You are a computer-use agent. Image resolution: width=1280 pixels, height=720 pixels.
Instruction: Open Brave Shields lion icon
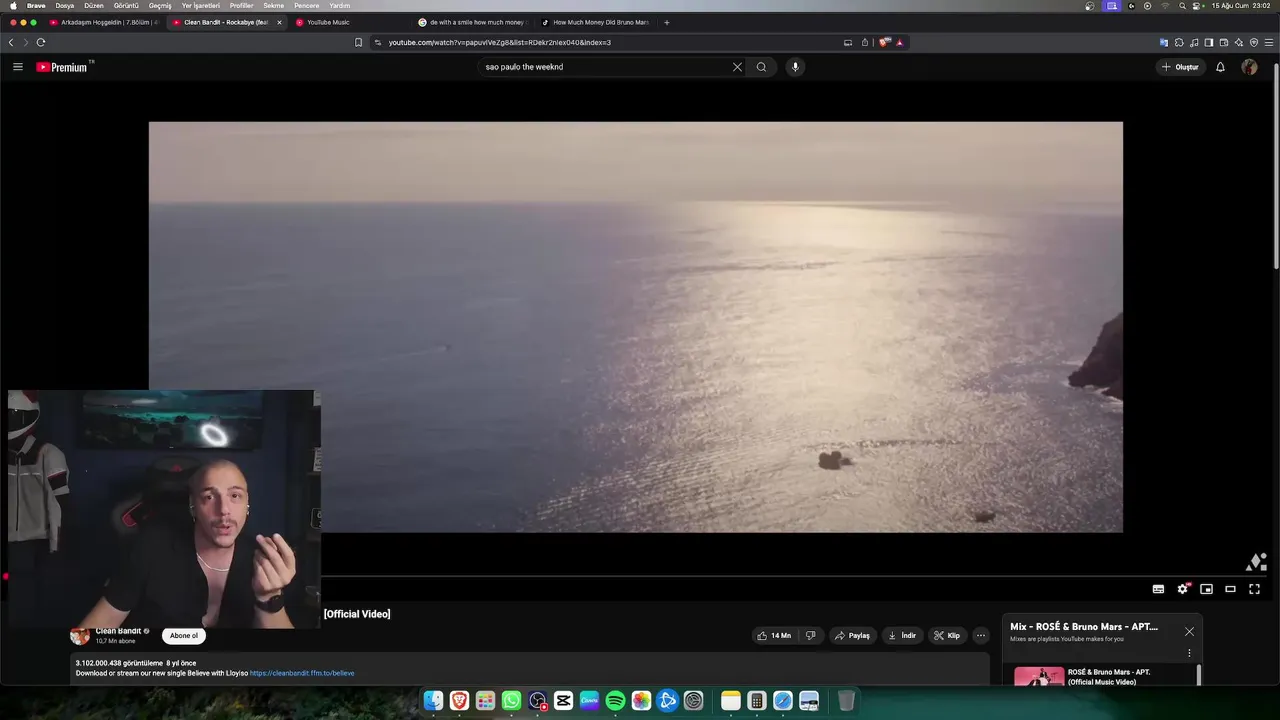coord(883,42)
